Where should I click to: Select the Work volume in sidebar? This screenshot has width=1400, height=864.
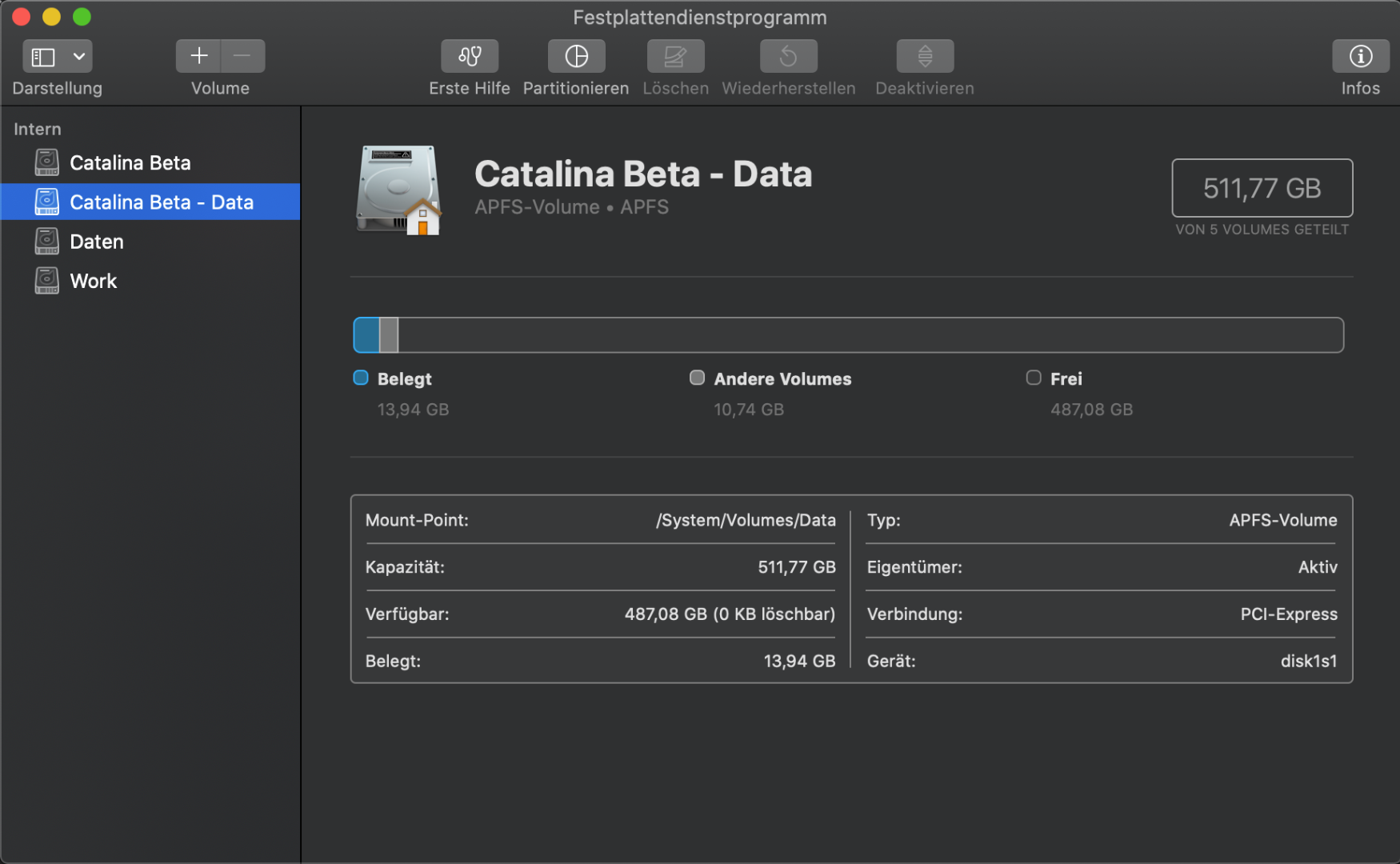[x=93, y=281]
